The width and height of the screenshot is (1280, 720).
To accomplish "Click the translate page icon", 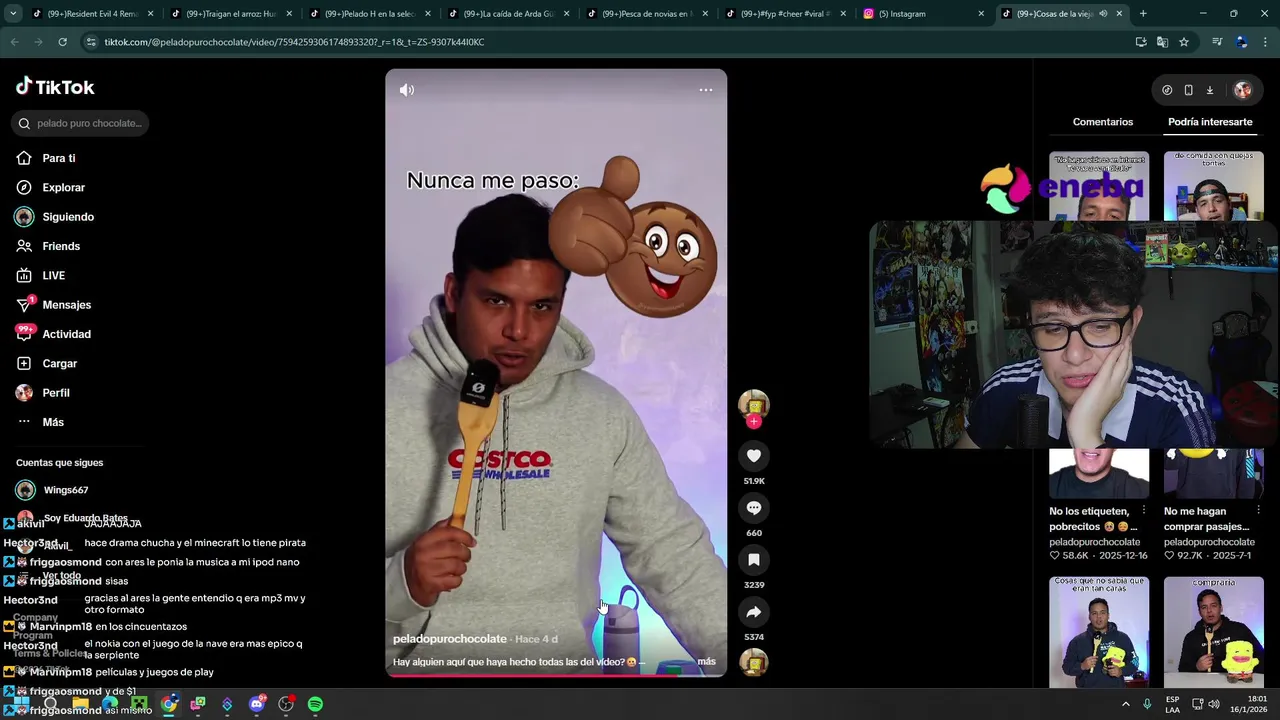I will tap(1162, 42).
